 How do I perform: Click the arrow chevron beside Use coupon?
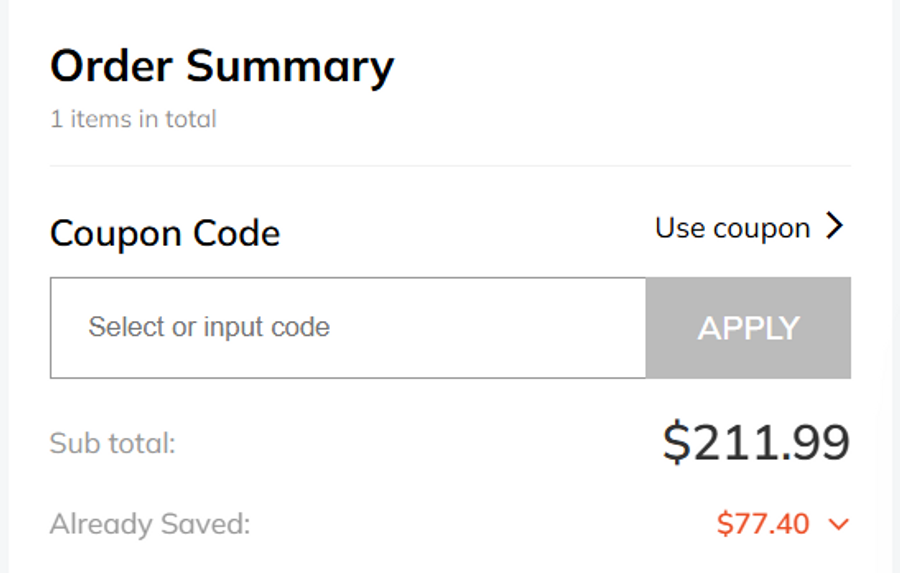click(835, 227)
